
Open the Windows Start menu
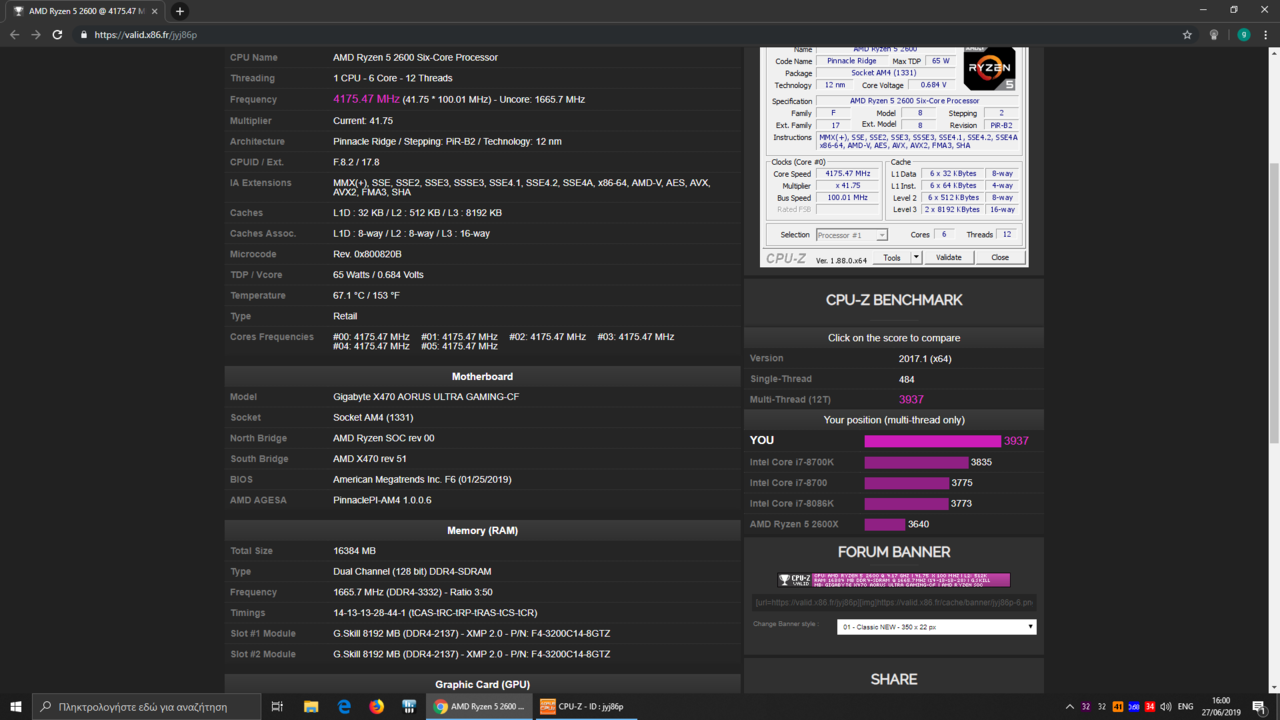pos(16,707)
